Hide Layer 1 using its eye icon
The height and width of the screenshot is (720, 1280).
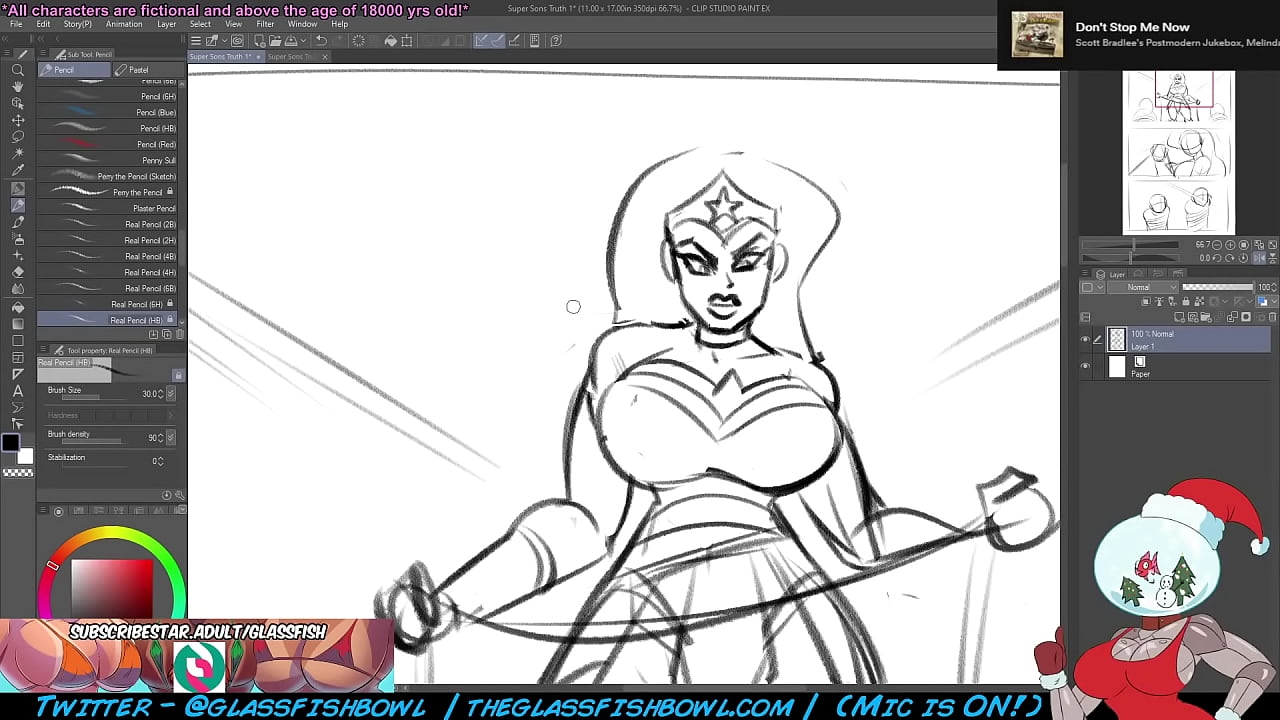click(1085, 340)
